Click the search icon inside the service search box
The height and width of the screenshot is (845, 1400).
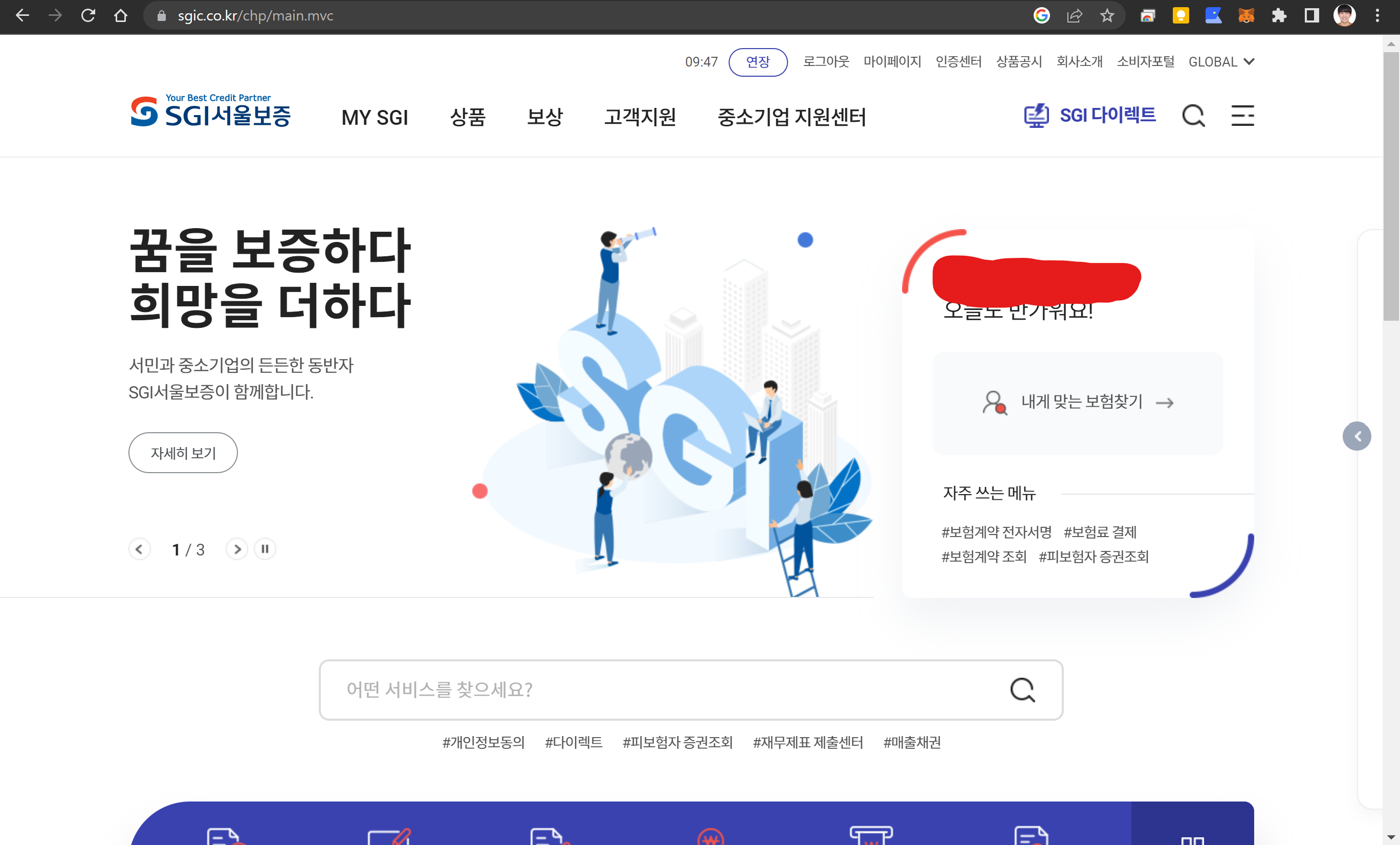coord(1022,690)
